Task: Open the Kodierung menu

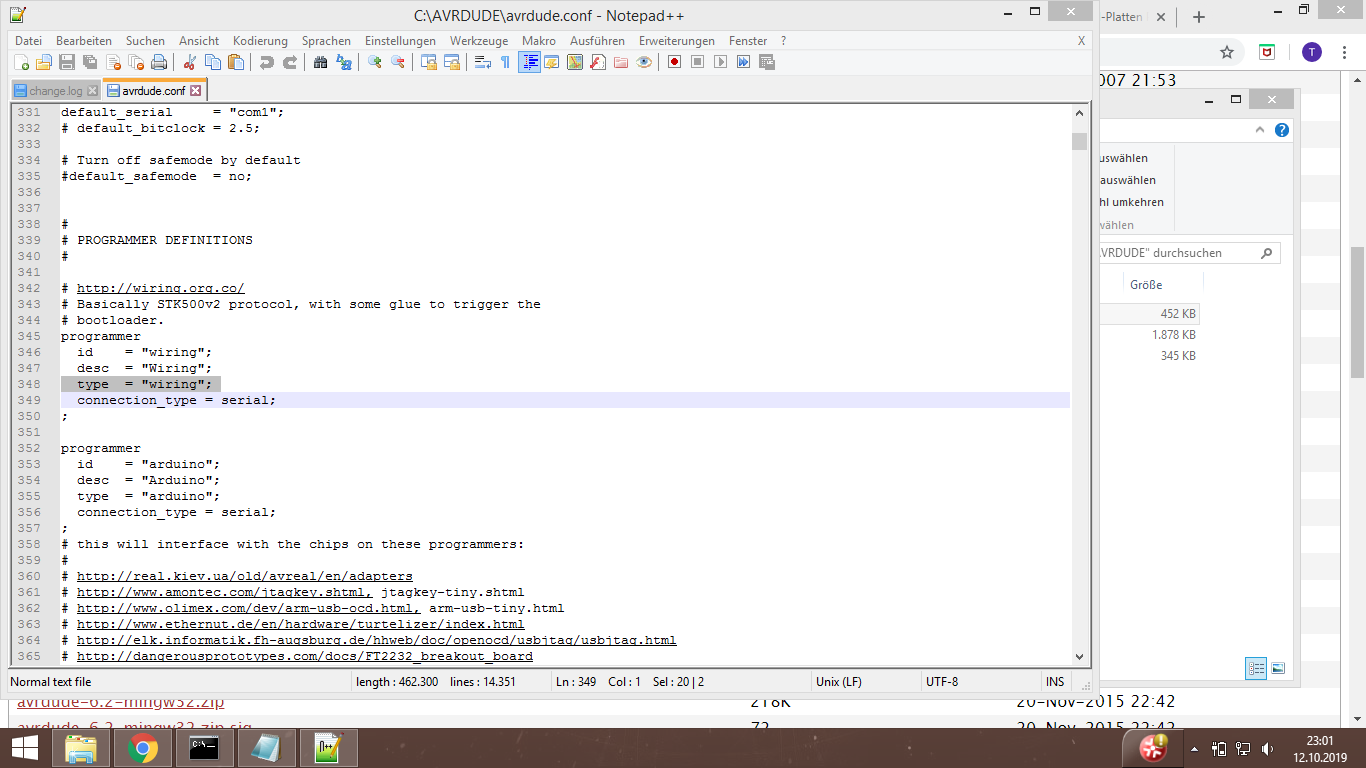Action: [260, 41]
